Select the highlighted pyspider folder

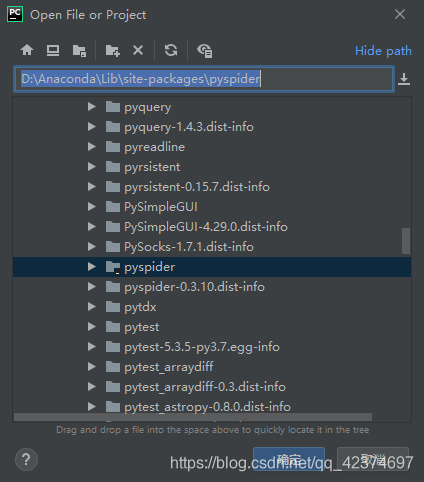[x=212, y=267]
